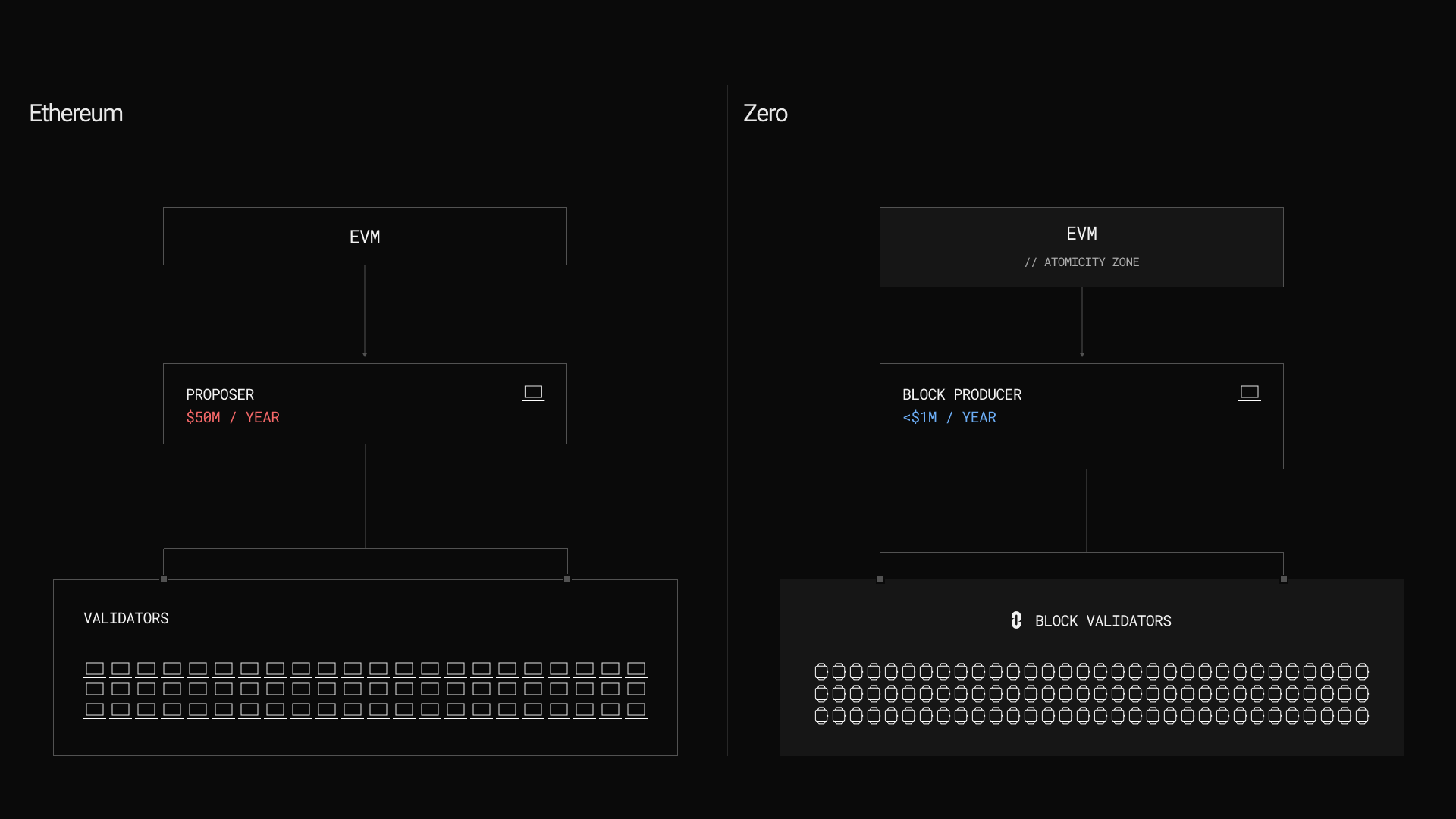This screenshot has height=819, width=1456.
Task: Click the Zero logo beside Block Validators
Action: point(1016,620)
